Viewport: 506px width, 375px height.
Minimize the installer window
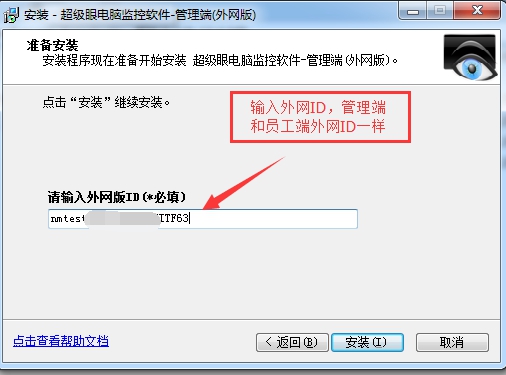pyautogui.click(x=413, y=12)
